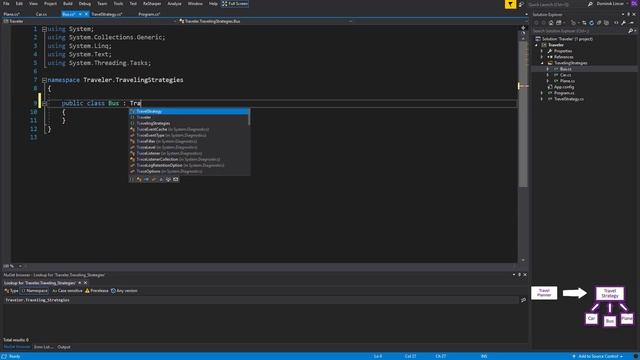Click the Quick Launch search magnifier icon
The width and height of the screenshot is (640, 360).
point(590,4)
